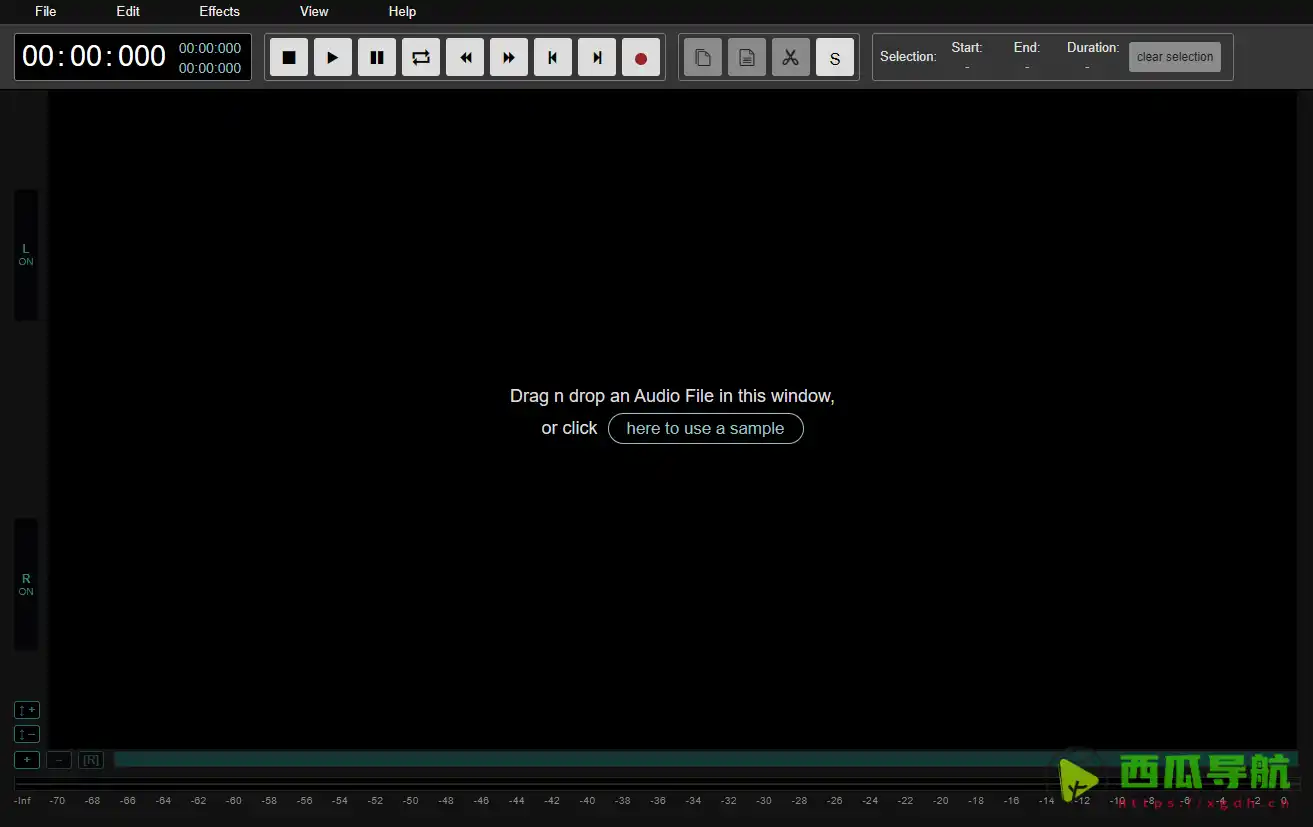Jump to the end of the track
The width and height of the screenshot is (1313, 827).
(x=597, y=58)
